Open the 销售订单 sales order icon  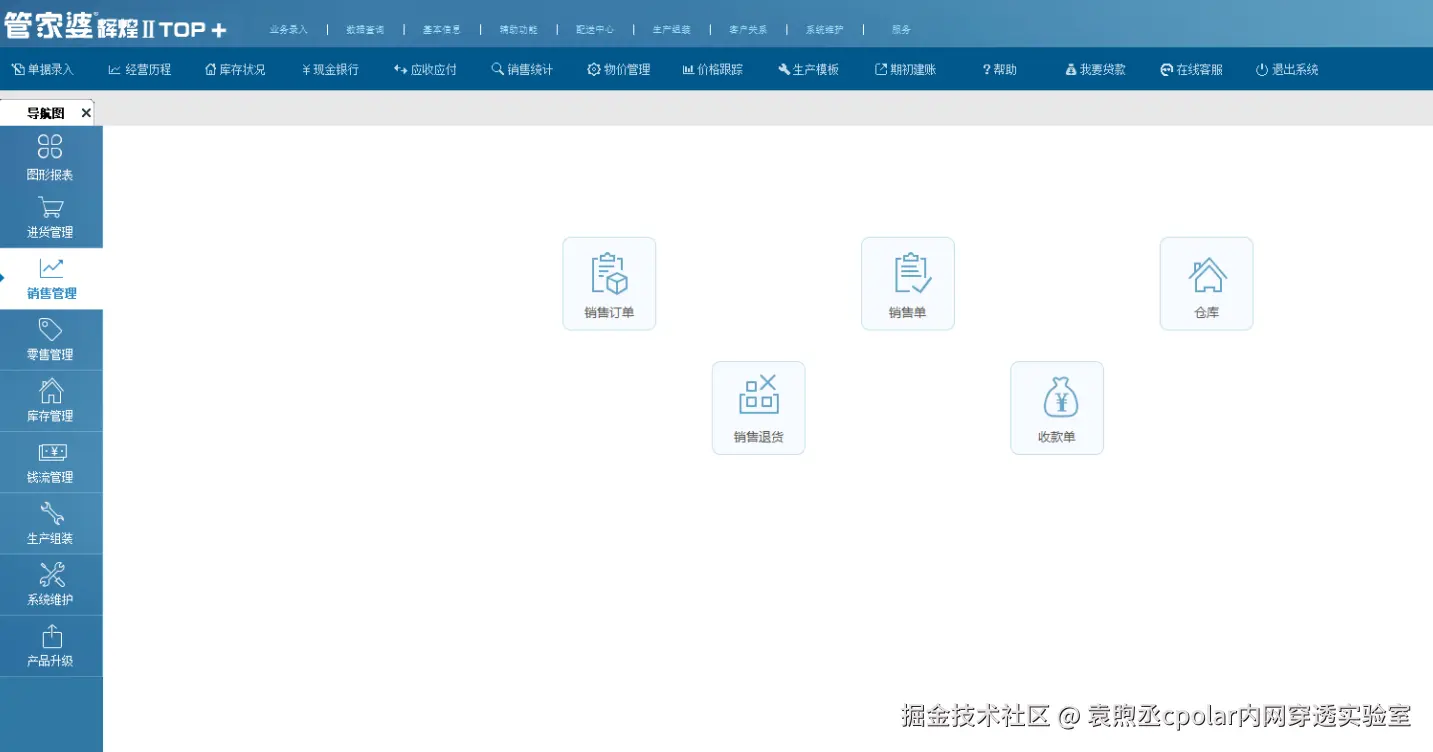[609, 283]
